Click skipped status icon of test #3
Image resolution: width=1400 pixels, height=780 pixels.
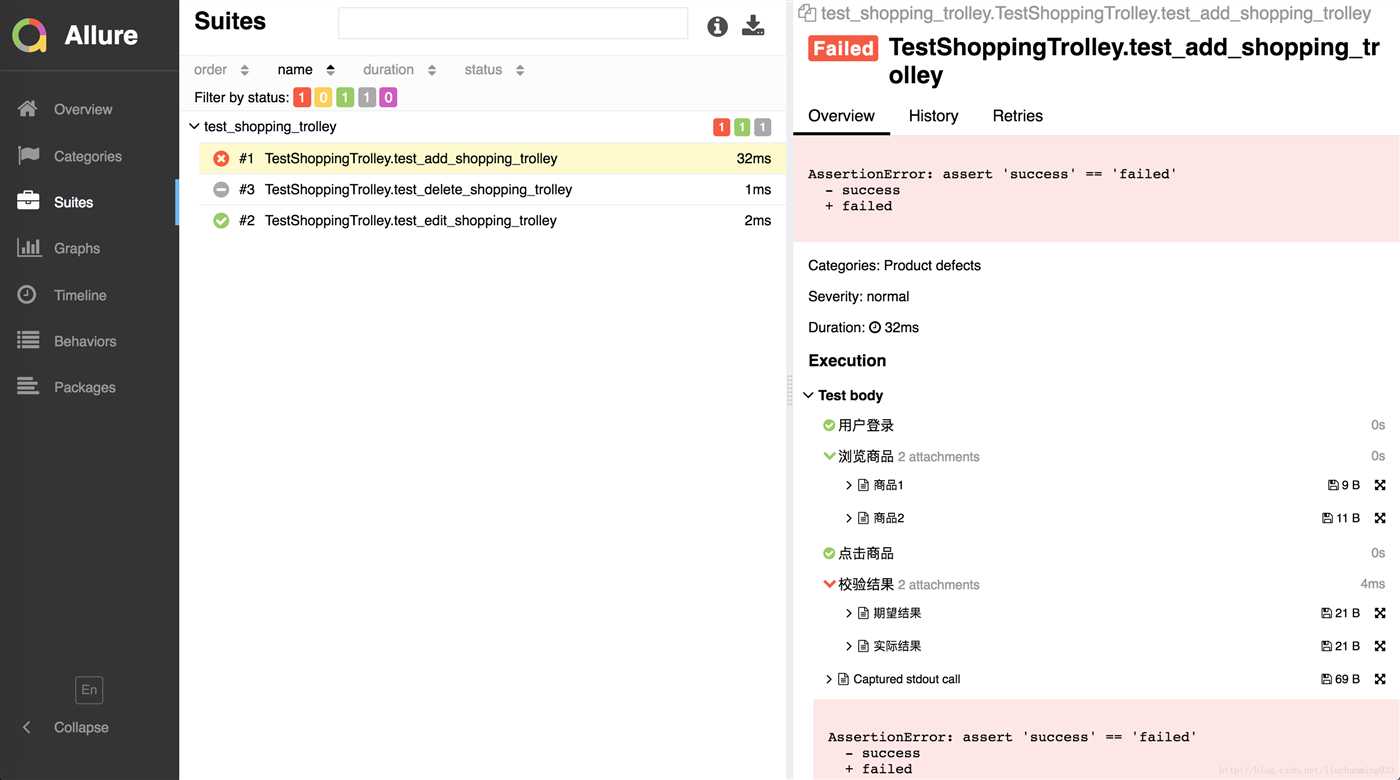[x=221, y=189]
